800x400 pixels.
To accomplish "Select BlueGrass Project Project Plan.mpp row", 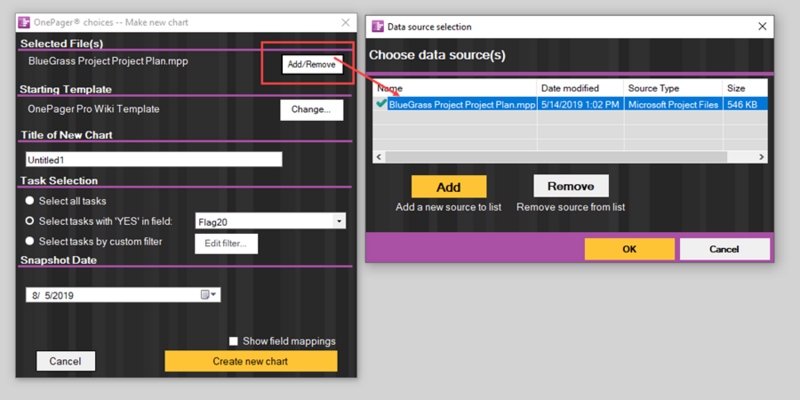I will coord(570,104).
